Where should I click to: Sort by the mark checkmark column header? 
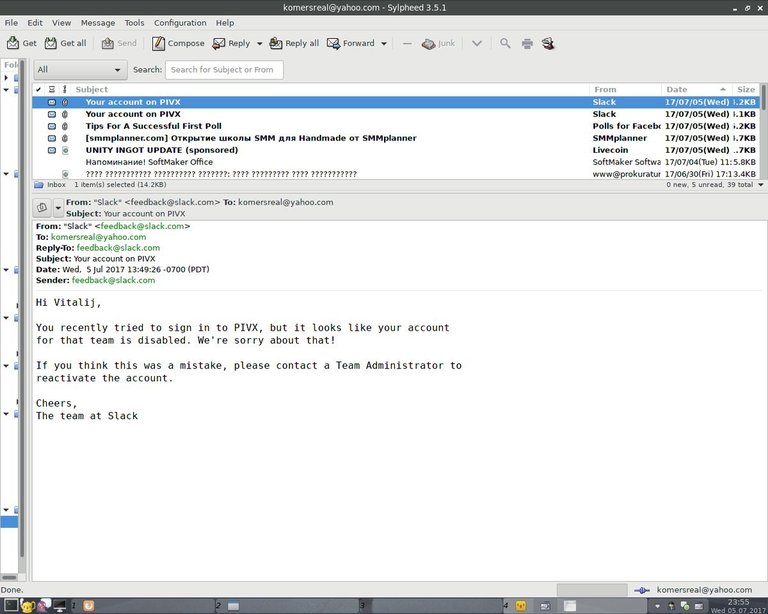[38, 89]
